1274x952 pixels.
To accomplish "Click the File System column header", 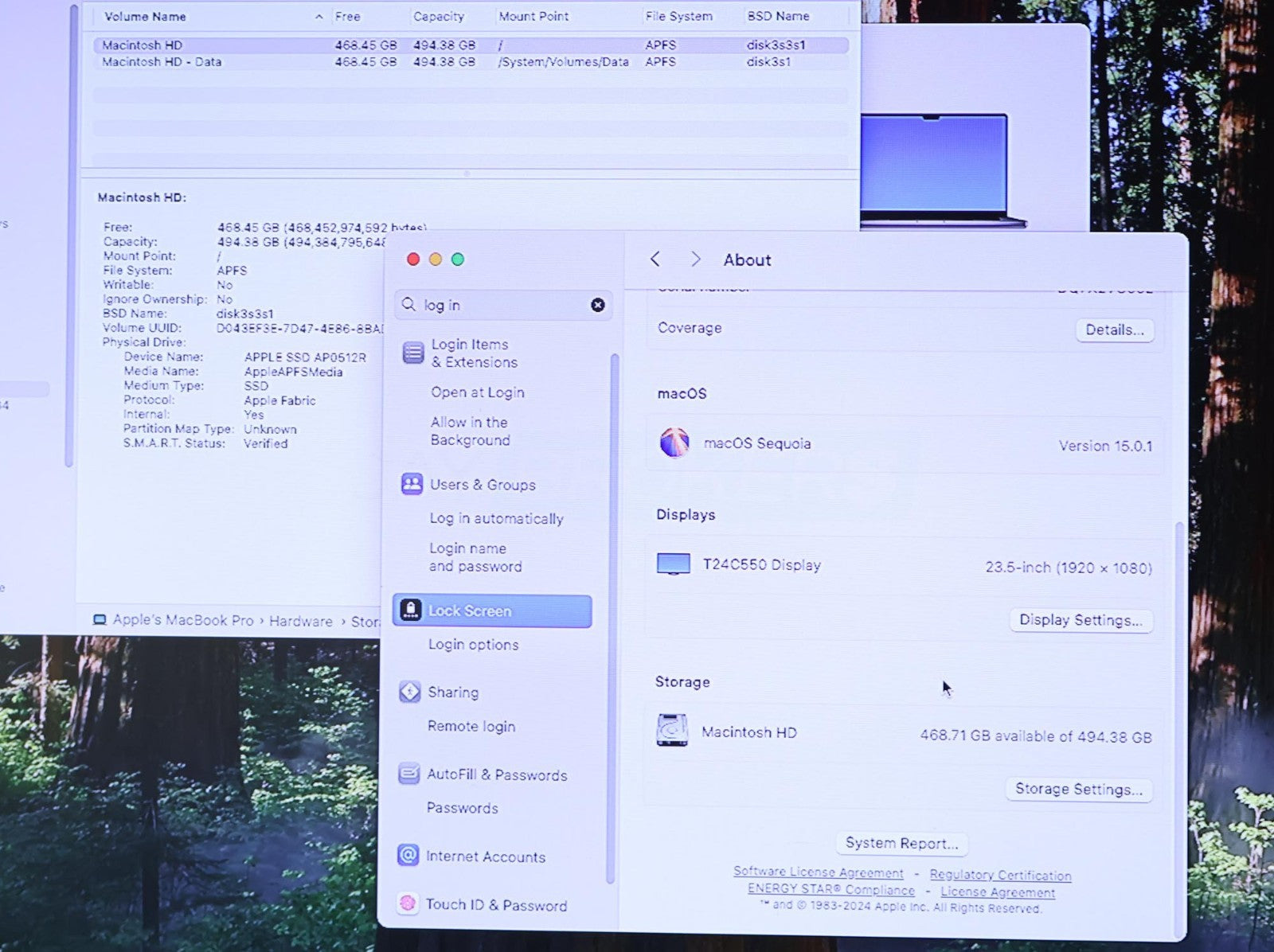I will pos(679,16).
